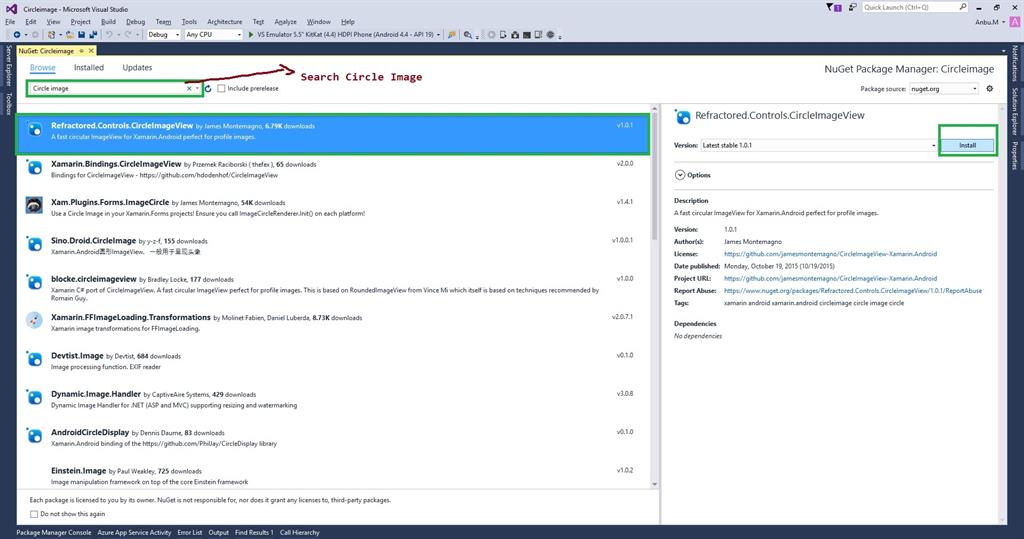Click the Quick Launch magnifier icon
Screen dimensions: 1024x539
(963, 7)
